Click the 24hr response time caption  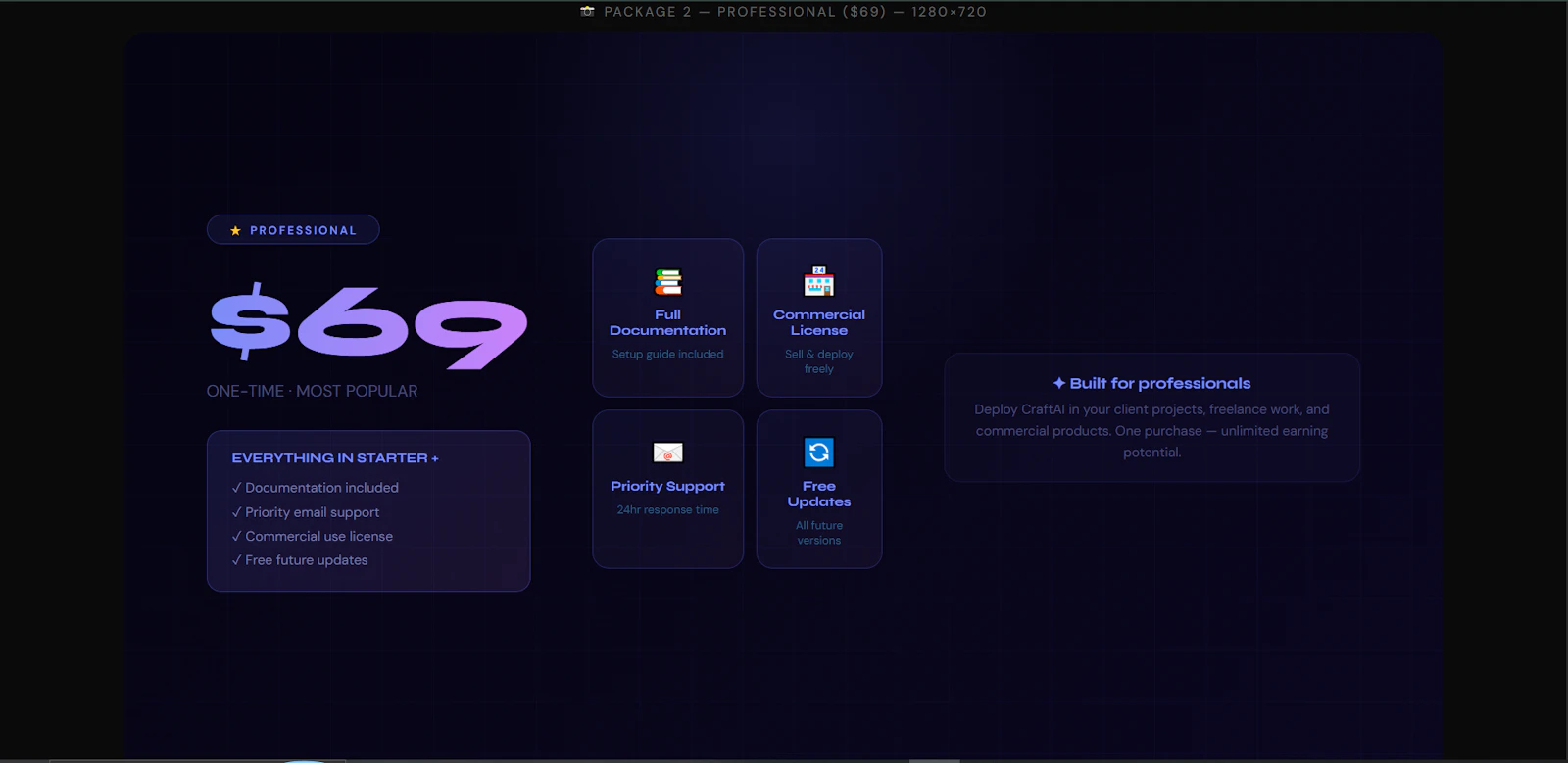click(x=668, y=510)
